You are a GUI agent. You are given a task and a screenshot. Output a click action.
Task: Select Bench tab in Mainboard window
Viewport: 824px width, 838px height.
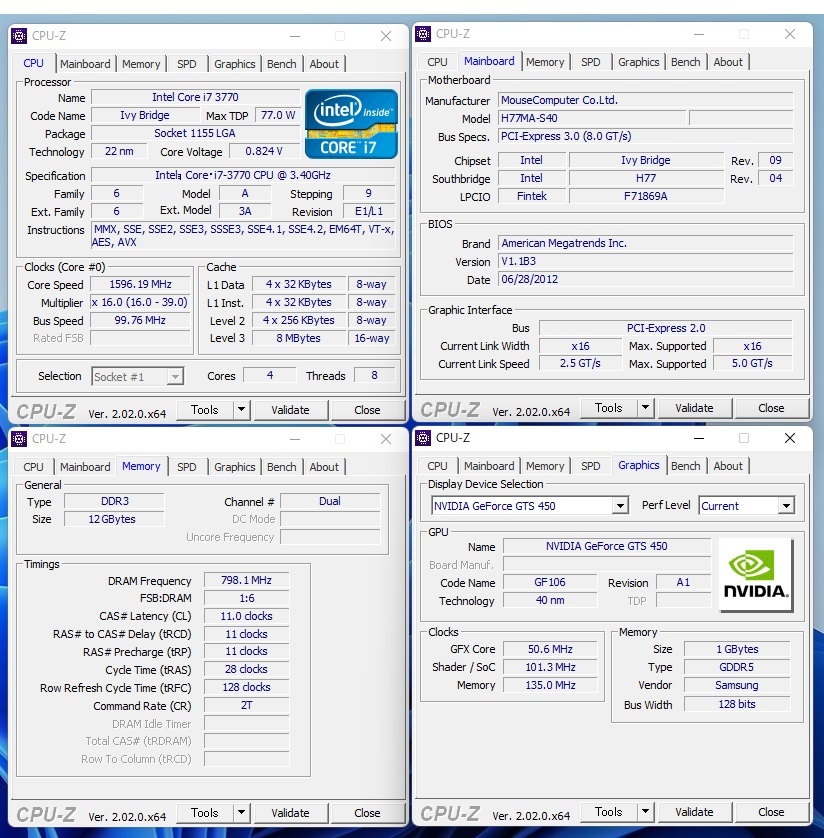686,61
